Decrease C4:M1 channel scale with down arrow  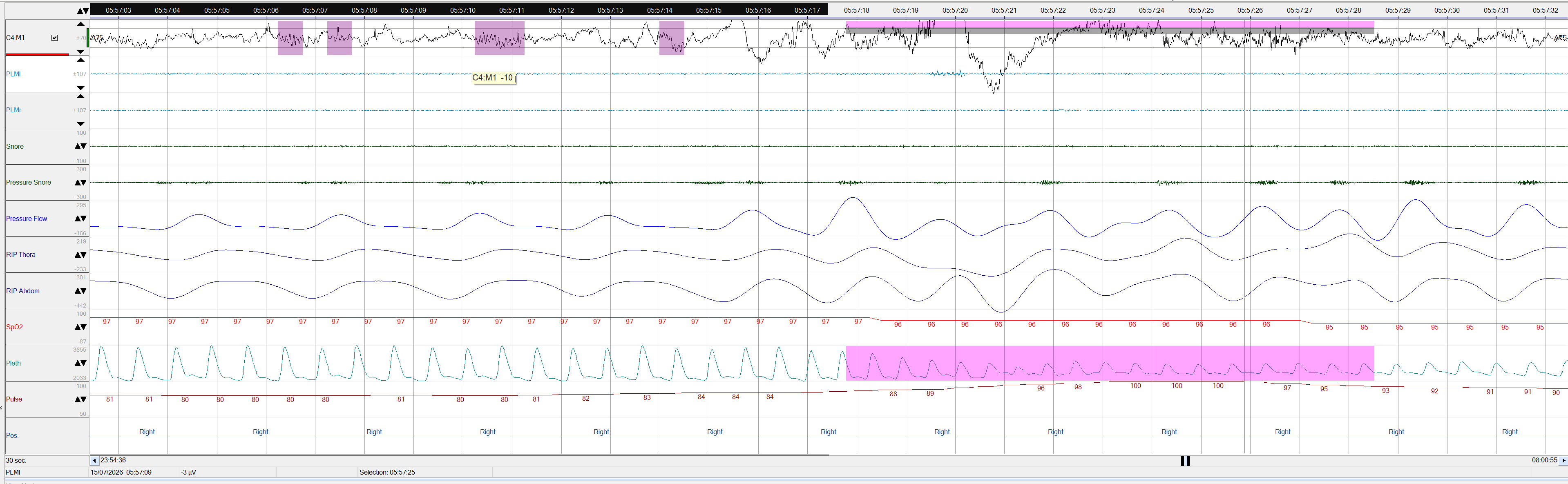(80, 52)
